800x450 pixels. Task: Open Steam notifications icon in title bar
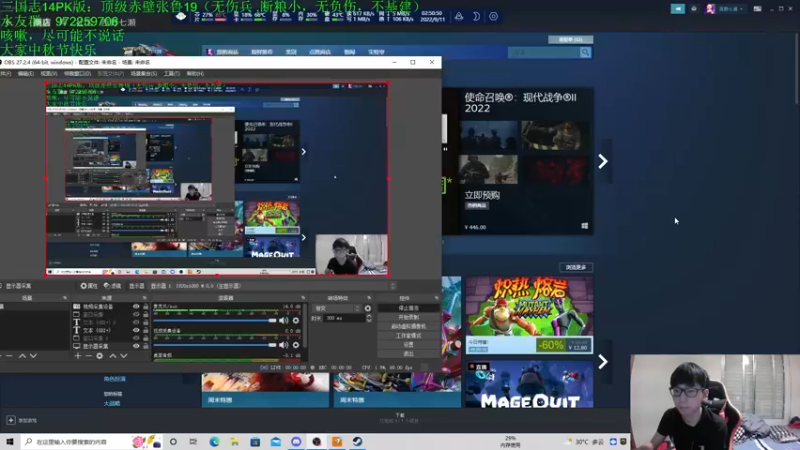[694, 9]
